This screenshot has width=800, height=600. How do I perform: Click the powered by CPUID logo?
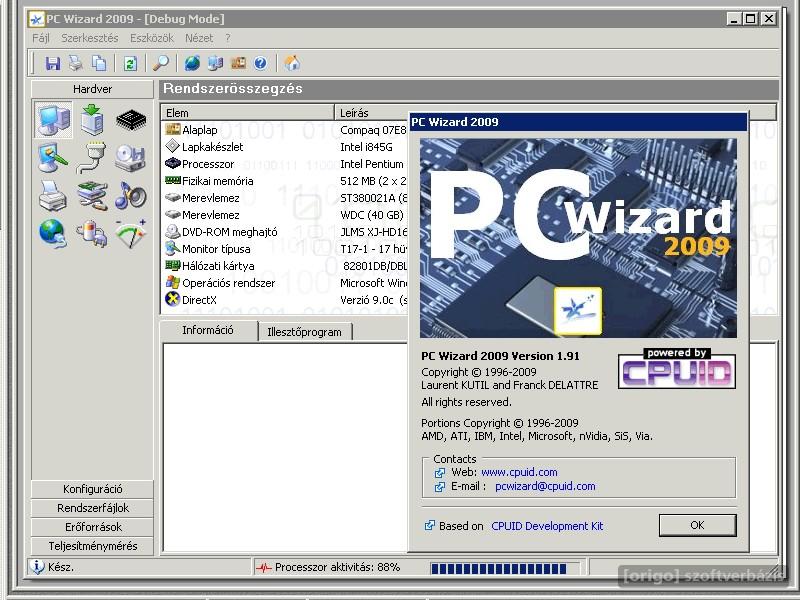[677, 368]
